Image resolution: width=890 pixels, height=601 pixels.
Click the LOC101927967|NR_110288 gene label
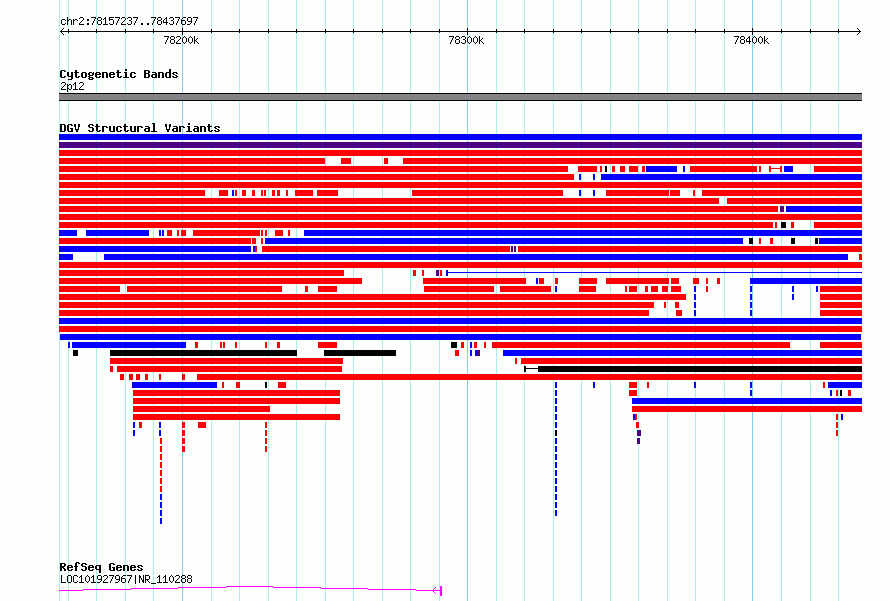click(126, 579)
